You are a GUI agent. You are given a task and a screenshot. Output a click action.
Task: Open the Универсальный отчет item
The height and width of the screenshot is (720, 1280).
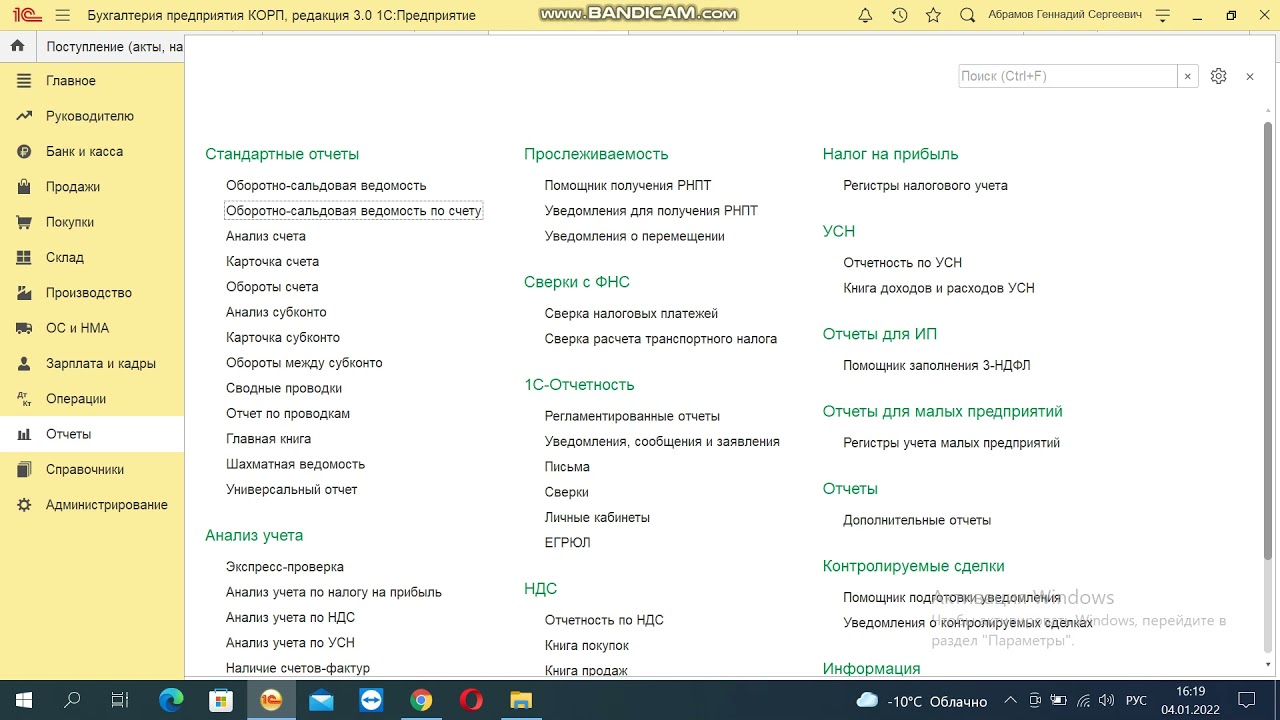point(291,489)
